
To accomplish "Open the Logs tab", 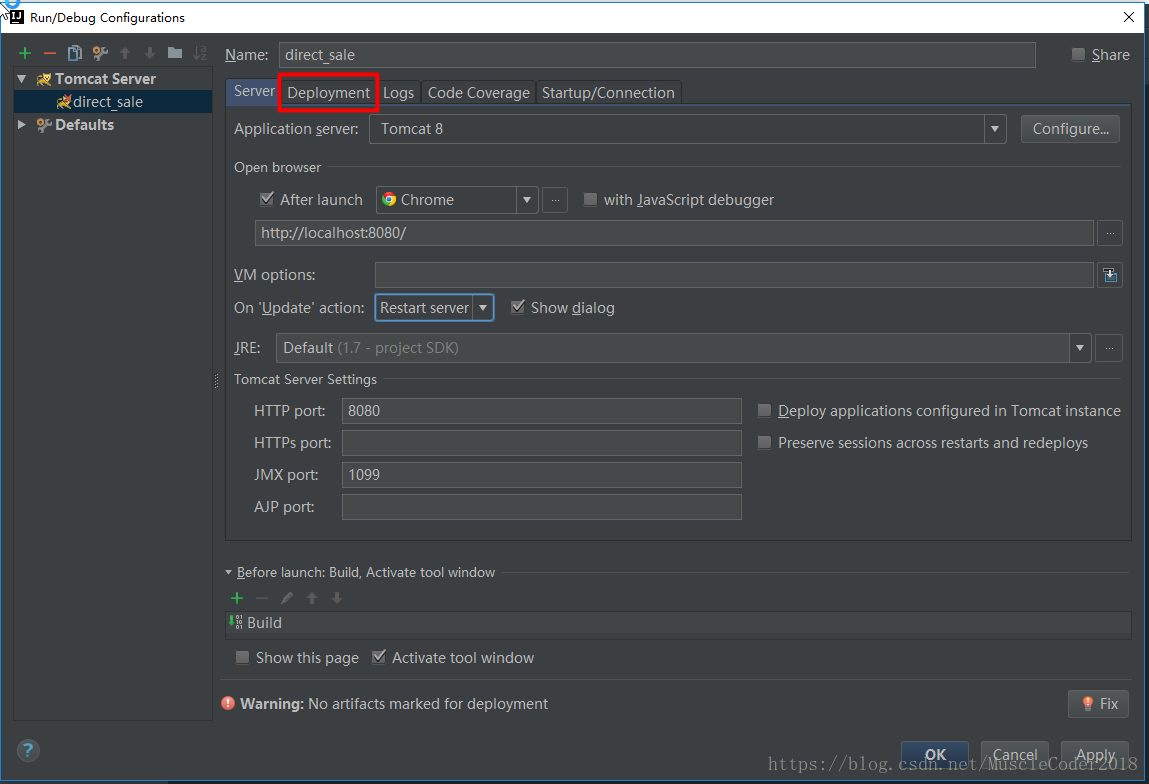I will [399, 93].
